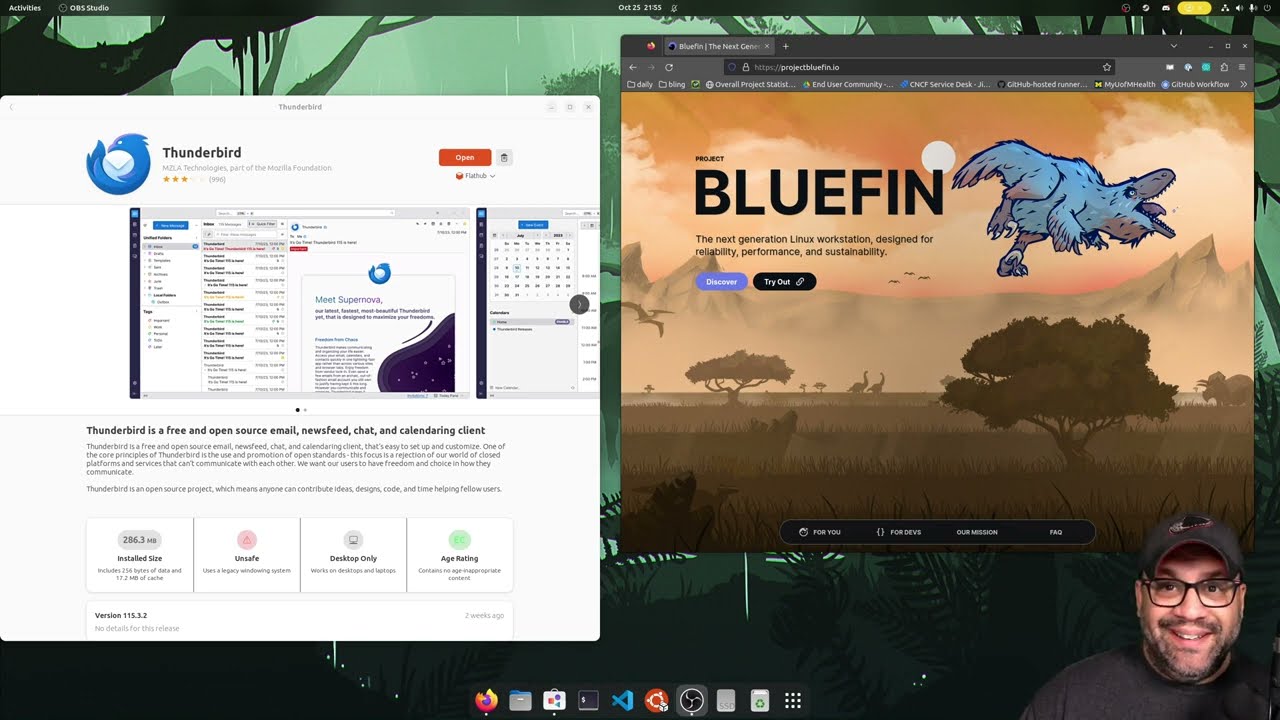Open the Overall Project Statistics bookmark
This screenshot has width=1280, height=720.
tap(750, 85)
